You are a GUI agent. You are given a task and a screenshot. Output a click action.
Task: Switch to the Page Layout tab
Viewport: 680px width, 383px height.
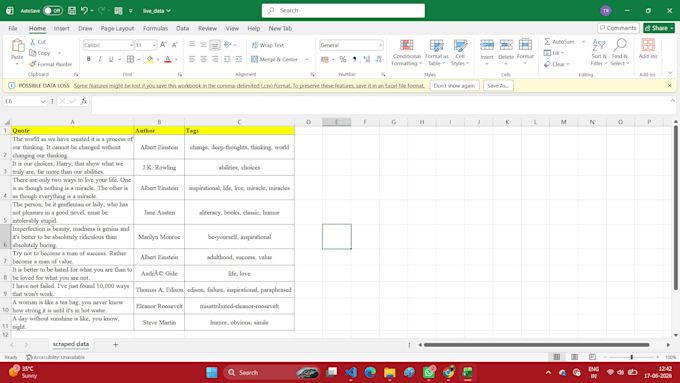pyautogui.click(x=117, y=28)
